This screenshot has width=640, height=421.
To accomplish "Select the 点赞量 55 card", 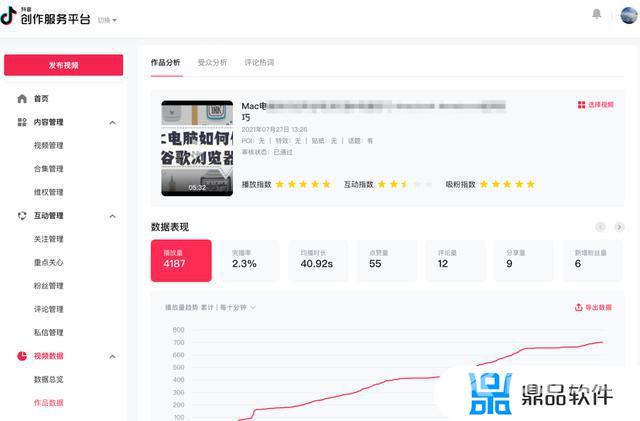I will [387, 261].
